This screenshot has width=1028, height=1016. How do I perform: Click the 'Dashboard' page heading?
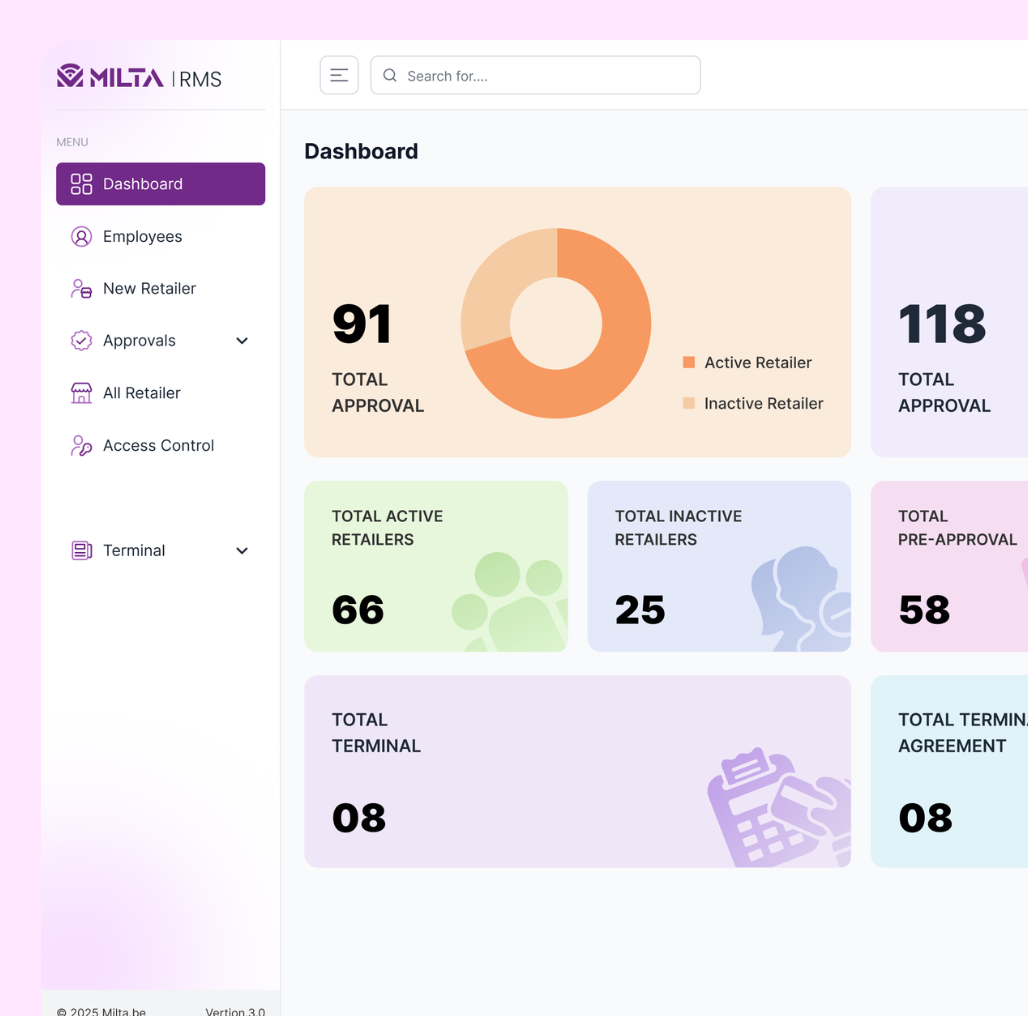click(x=361, y=151)
